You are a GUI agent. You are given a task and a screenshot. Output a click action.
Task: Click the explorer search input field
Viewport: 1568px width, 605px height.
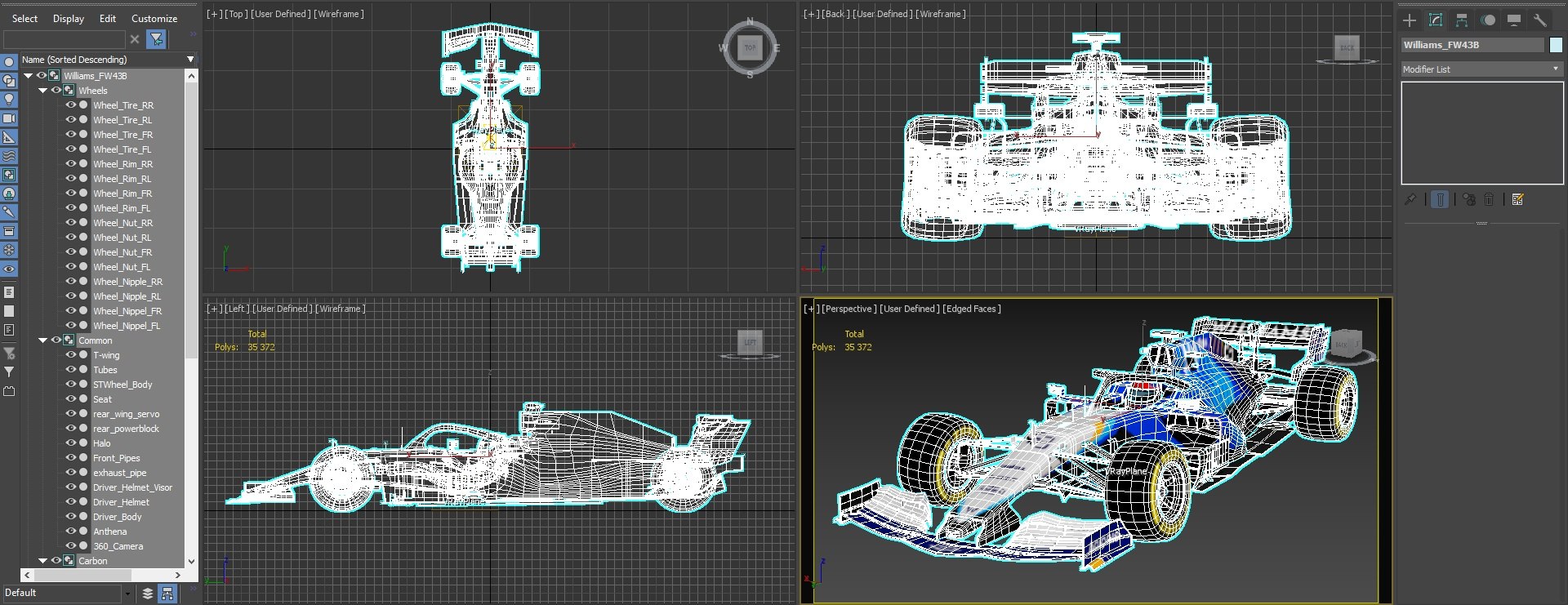[65, 39]
